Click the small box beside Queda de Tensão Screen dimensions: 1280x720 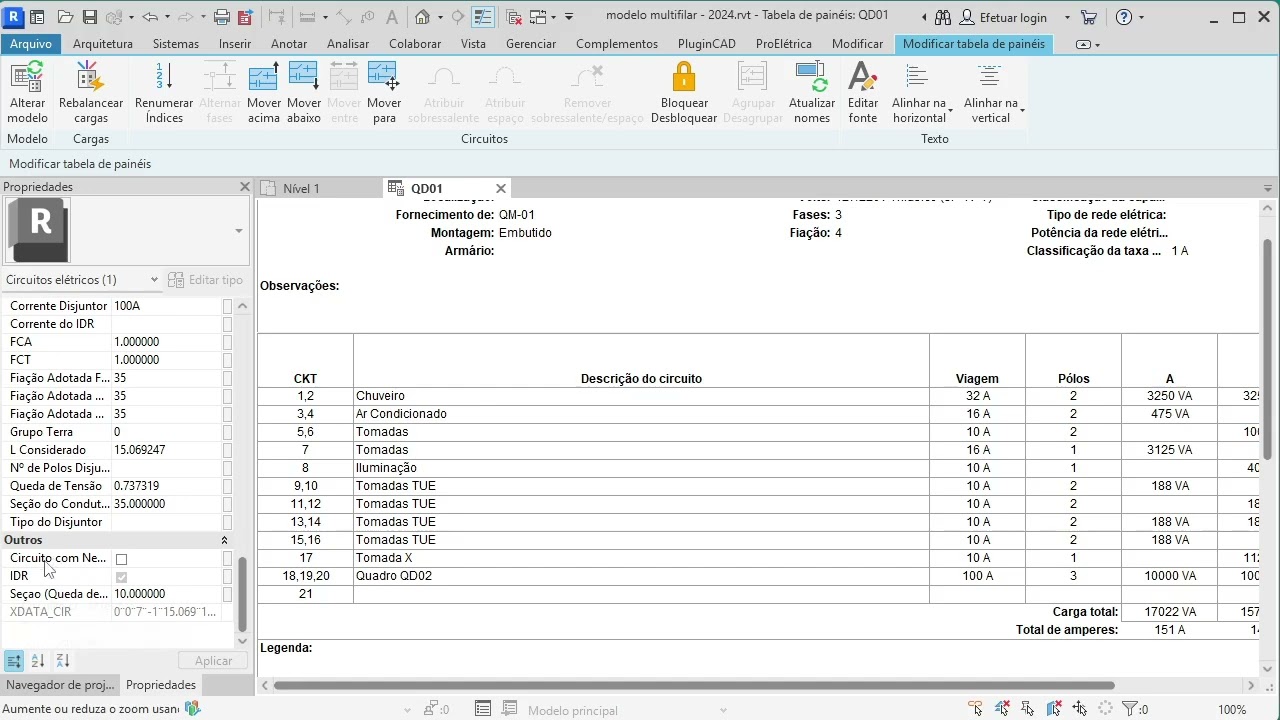(227, 486)
